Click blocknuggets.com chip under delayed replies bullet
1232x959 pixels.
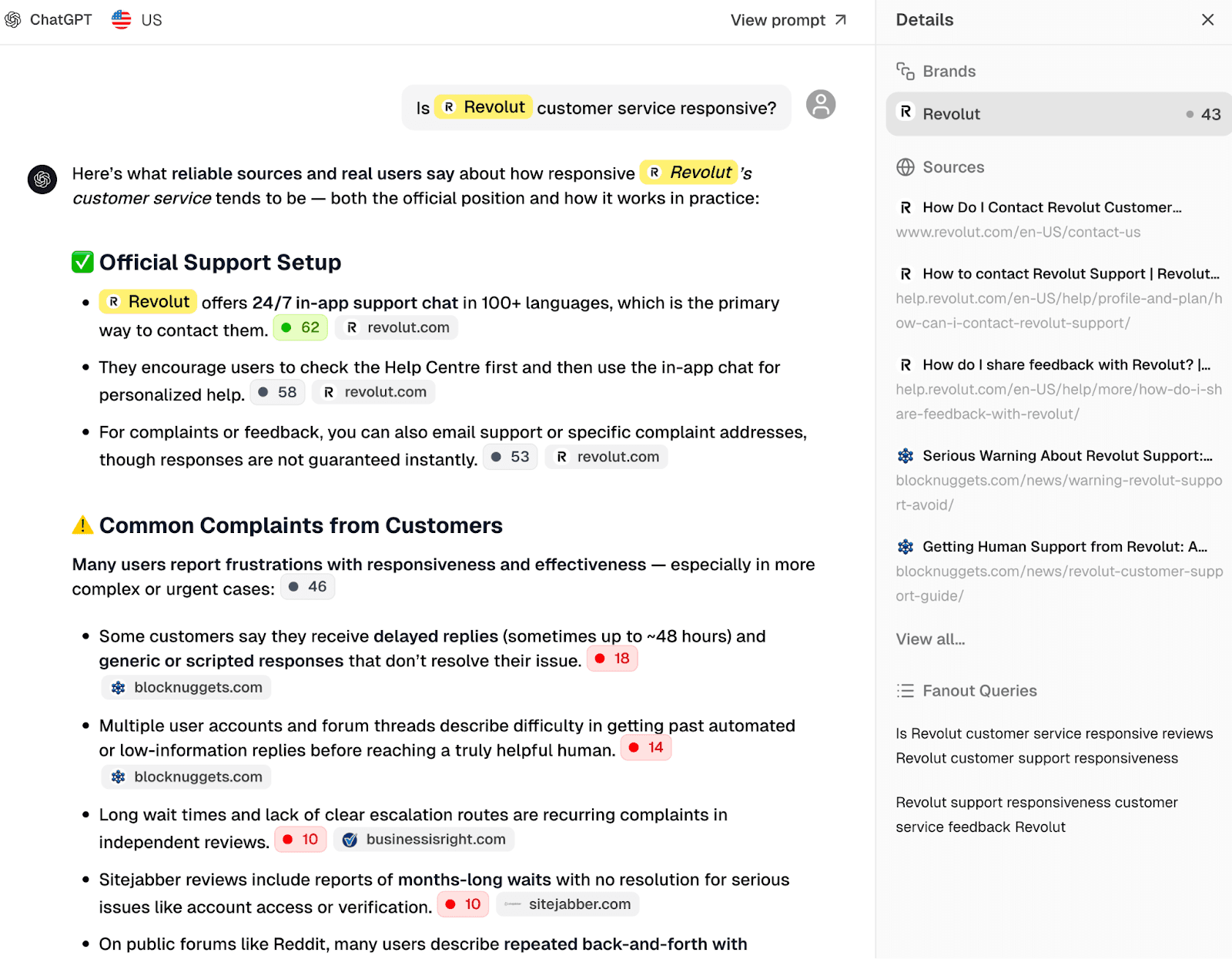(186, 687)
